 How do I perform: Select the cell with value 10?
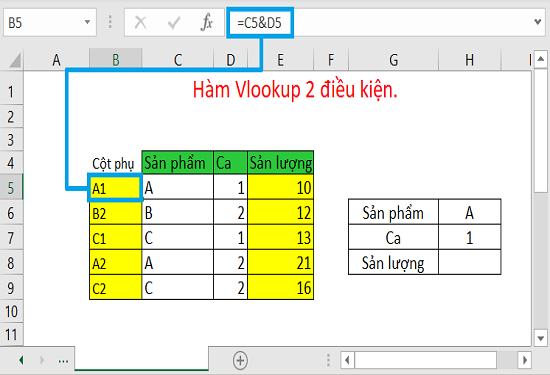(281, 187)
